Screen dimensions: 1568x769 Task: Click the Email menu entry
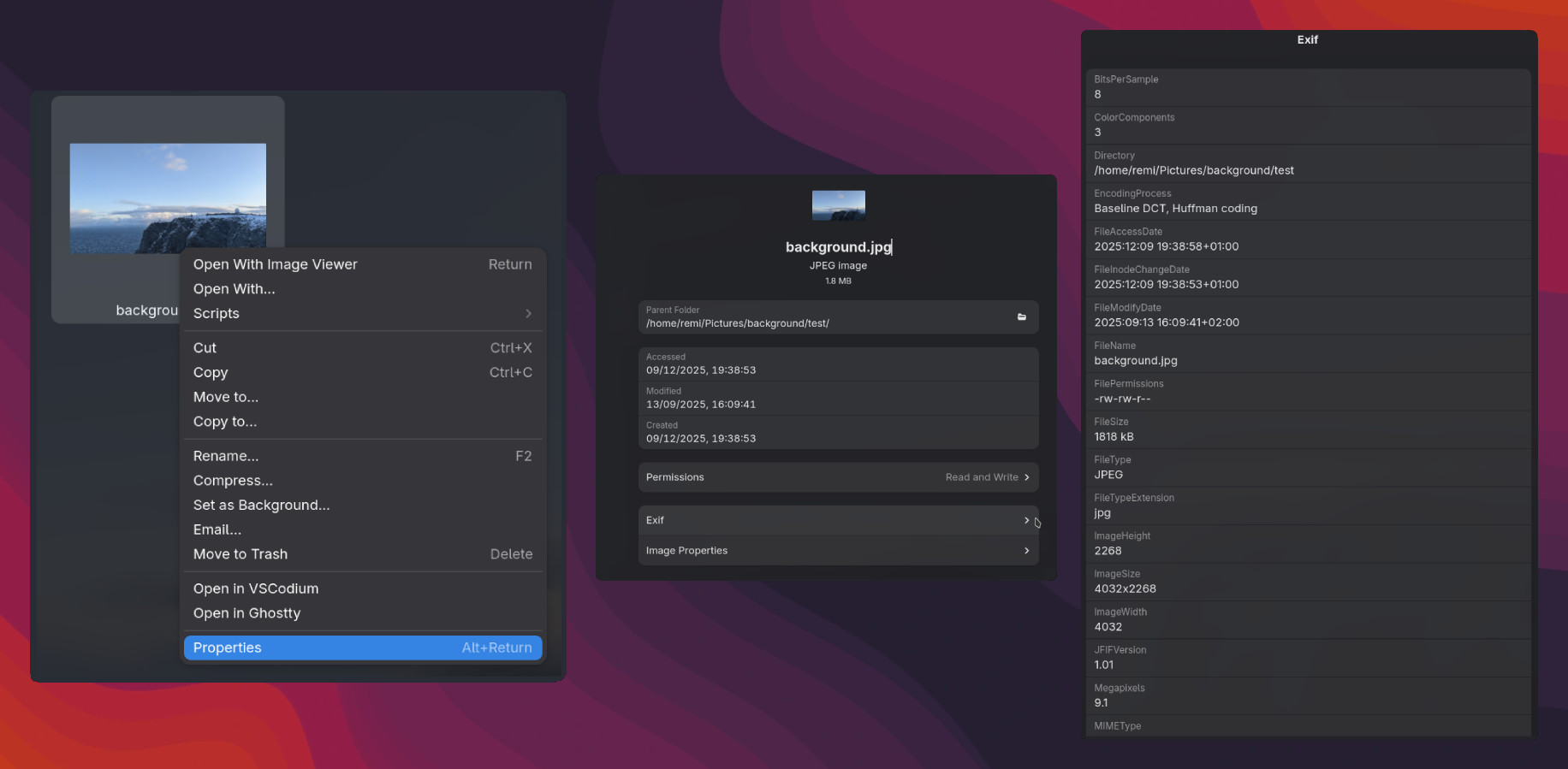[217, 529]
